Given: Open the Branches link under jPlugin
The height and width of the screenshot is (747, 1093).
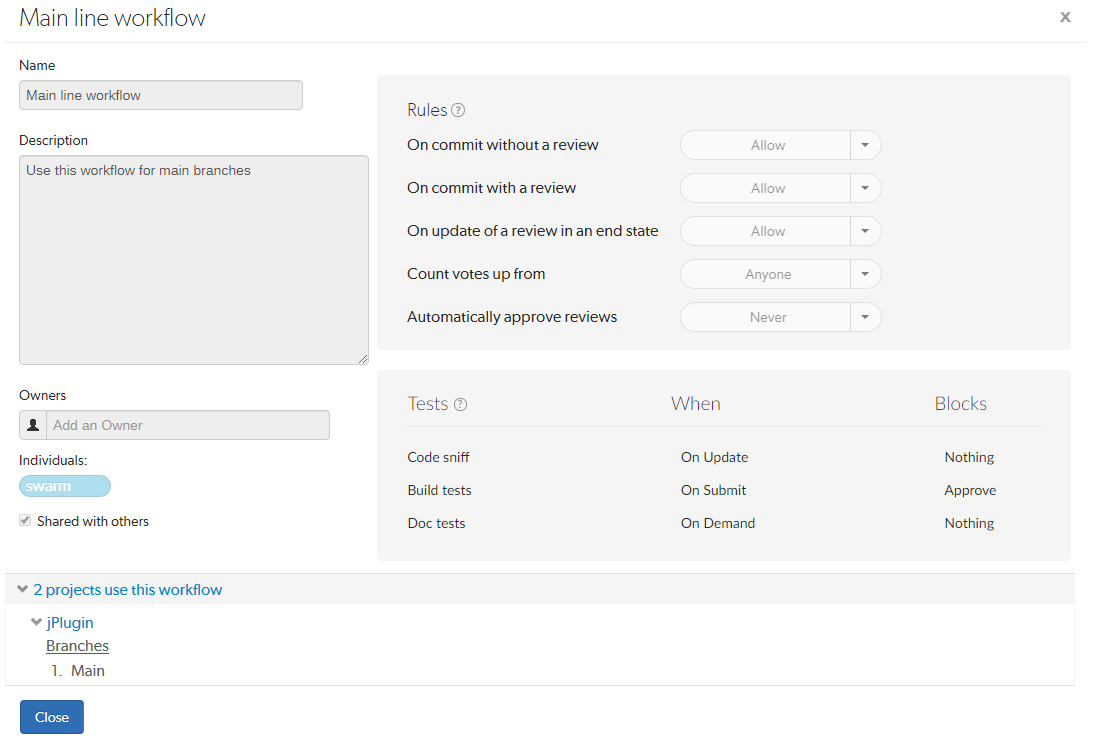Looking at the screenshot, I should [x=77, y=645].
